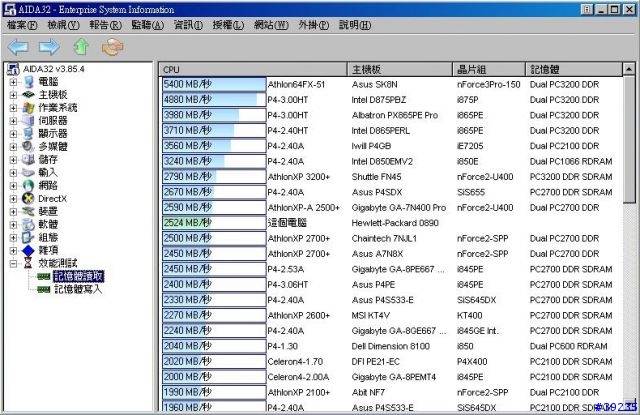Viewport: 640px width, 415px height.
Task: Open the 外掛(P) menu
Action: point(313,25)
